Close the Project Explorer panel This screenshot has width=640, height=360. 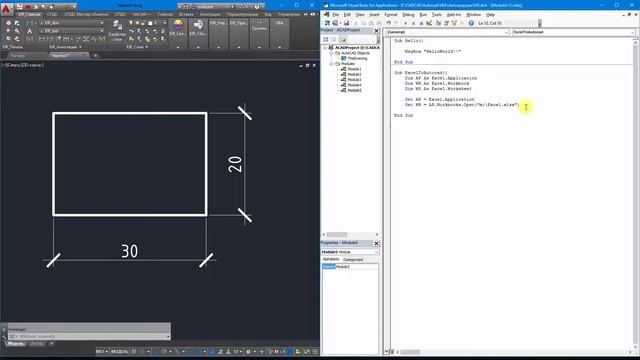376,31
